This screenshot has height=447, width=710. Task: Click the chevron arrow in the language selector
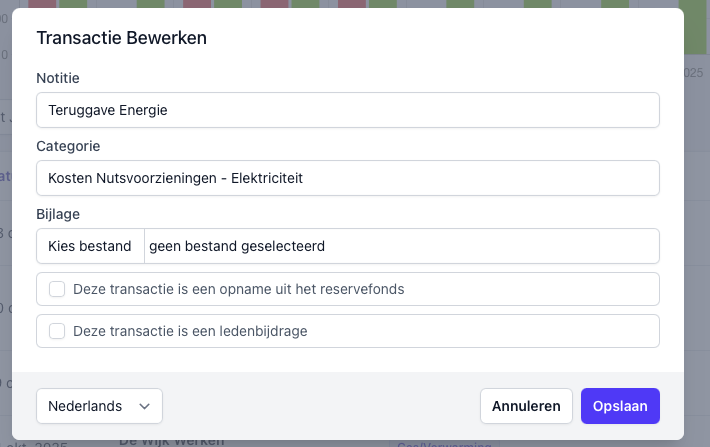pyautogui.click(x=145, y=406)
